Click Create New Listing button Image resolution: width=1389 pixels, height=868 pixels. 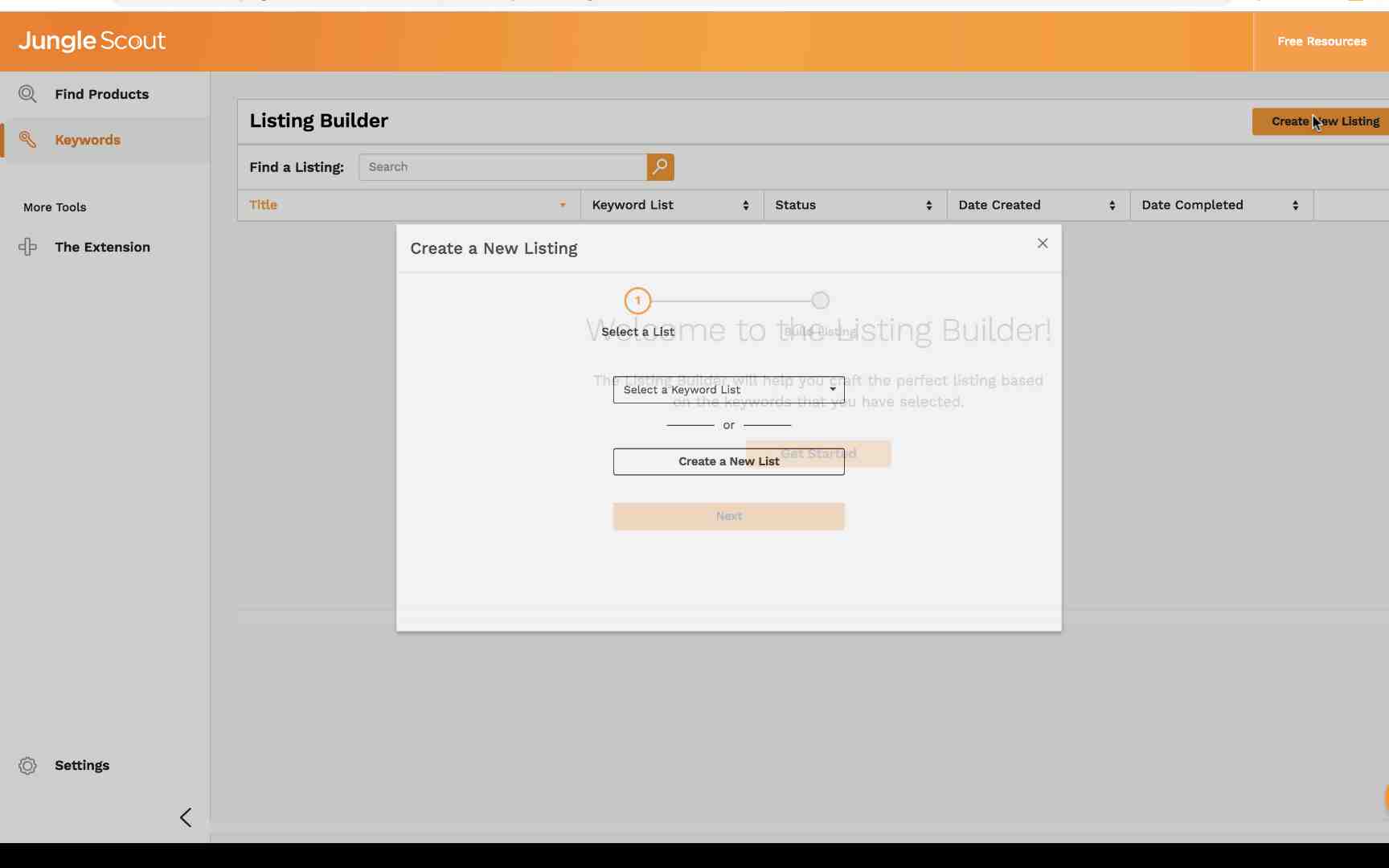tap(1321, 121)
